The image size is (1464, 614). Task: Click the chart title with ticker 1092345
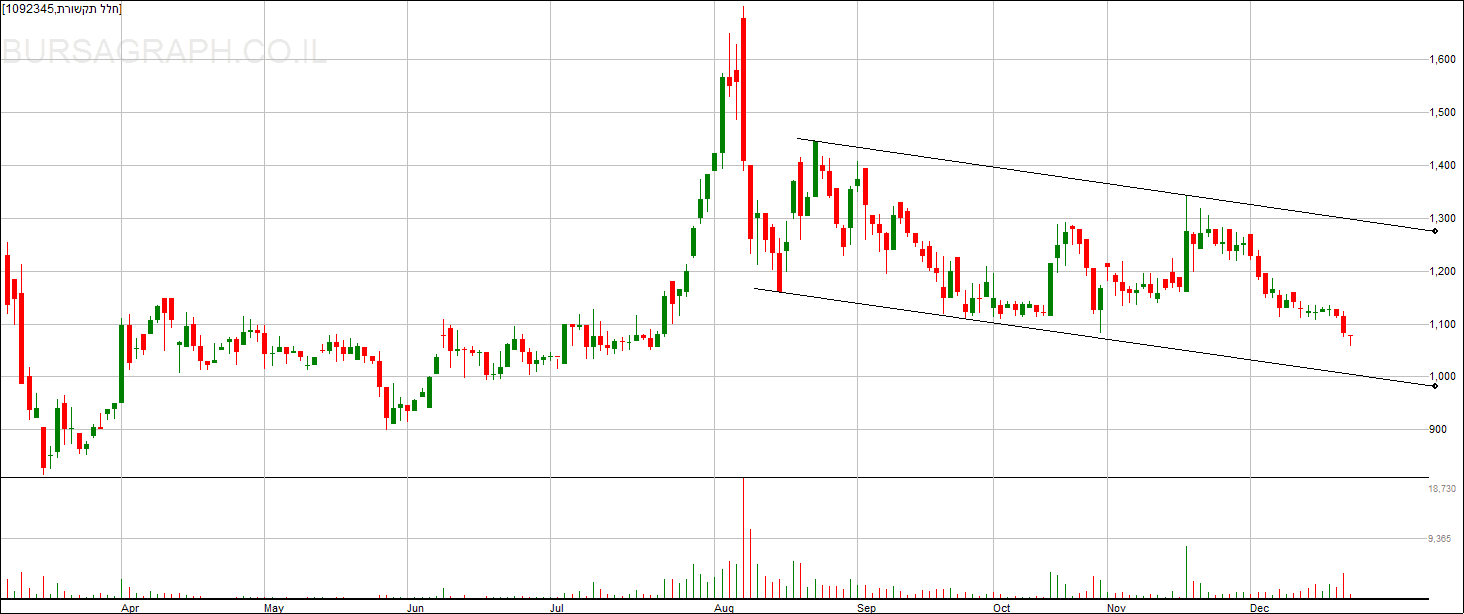pyautogui.click(x=62, y=8)
